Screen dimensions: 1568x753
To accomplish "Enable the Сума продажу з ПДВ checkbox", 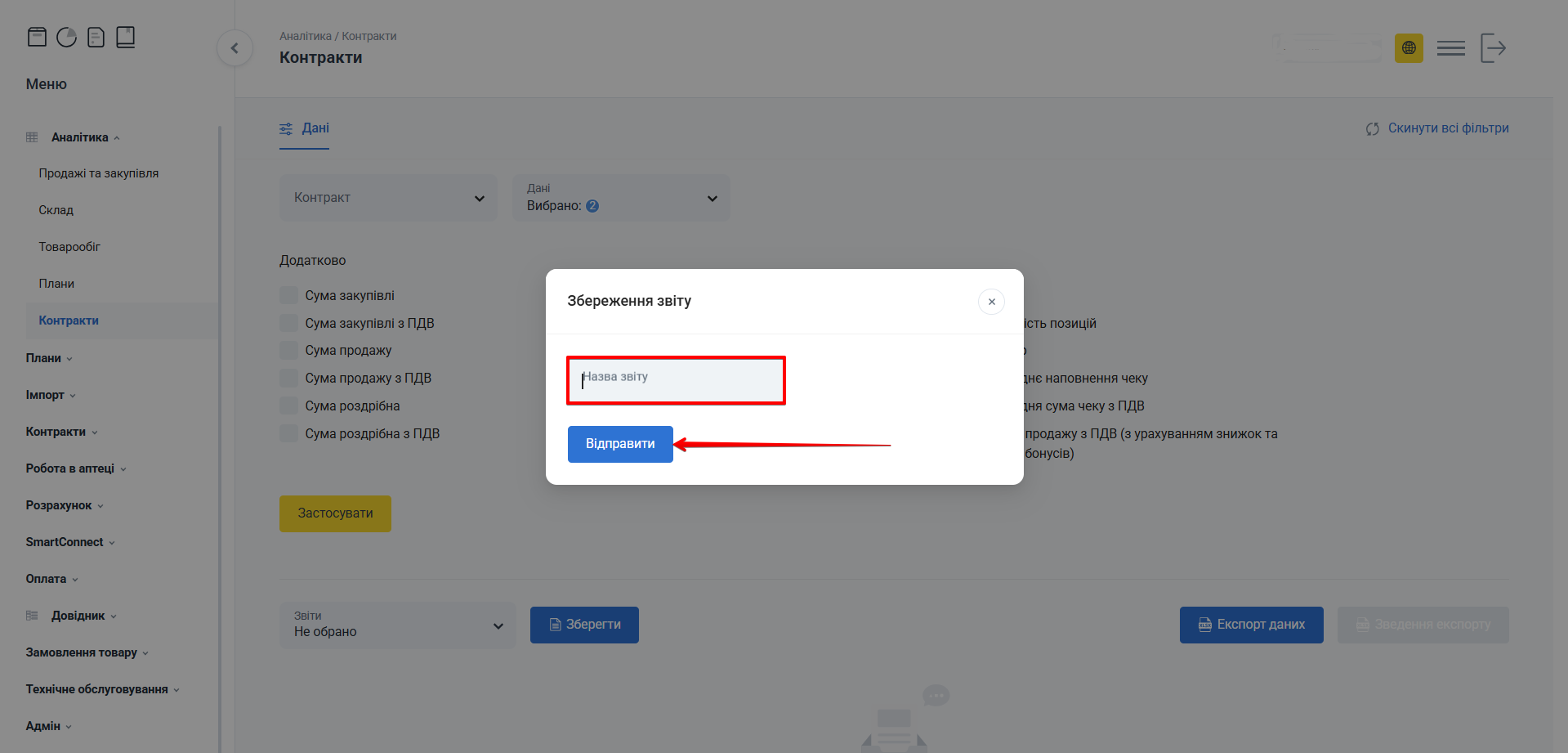I will 288,378.
